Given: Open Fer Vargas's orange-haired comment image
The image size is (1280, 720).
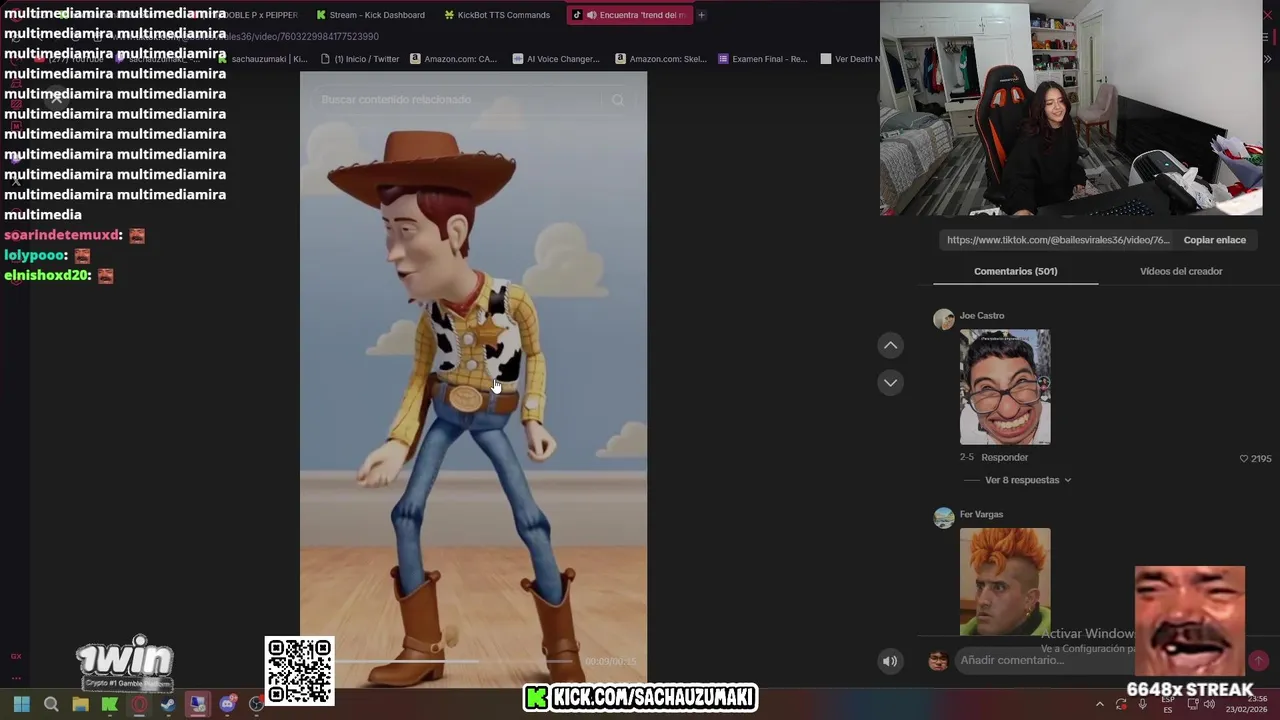Looking at the screenshot, I should click(1005, 582).
